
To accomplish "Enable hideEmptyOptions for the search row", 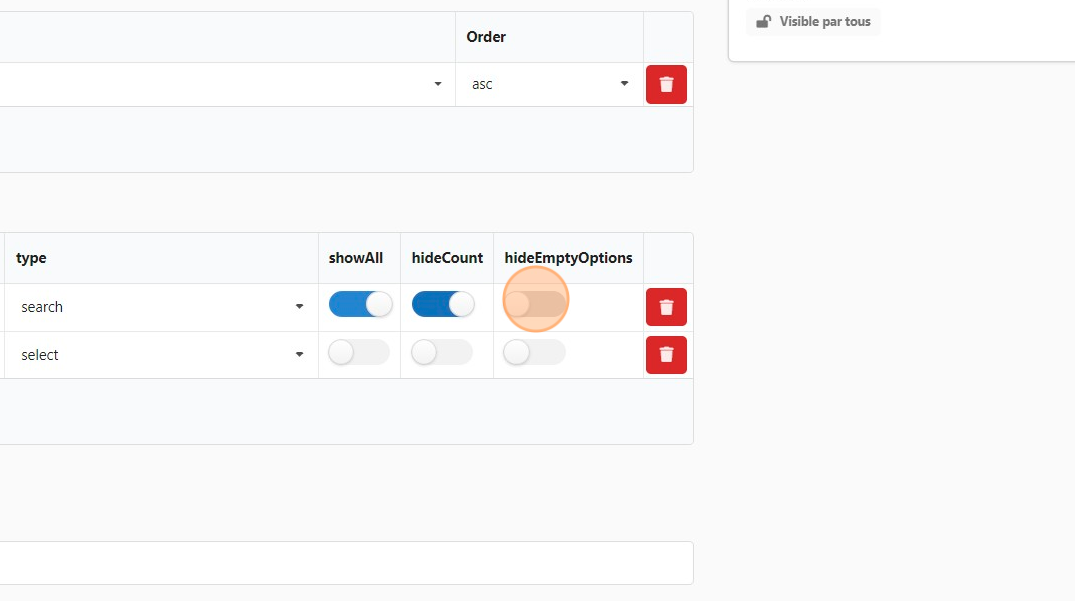I will pos(535,304).
